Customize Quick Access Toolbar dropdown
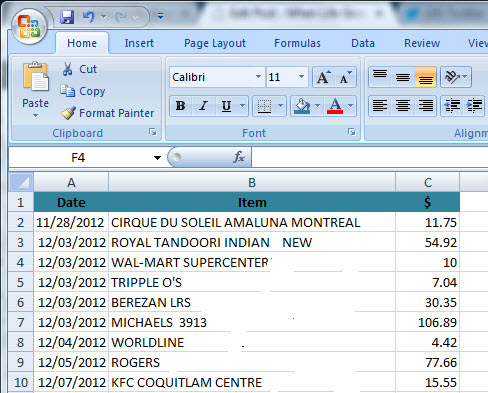 click(x=160, y=16)
